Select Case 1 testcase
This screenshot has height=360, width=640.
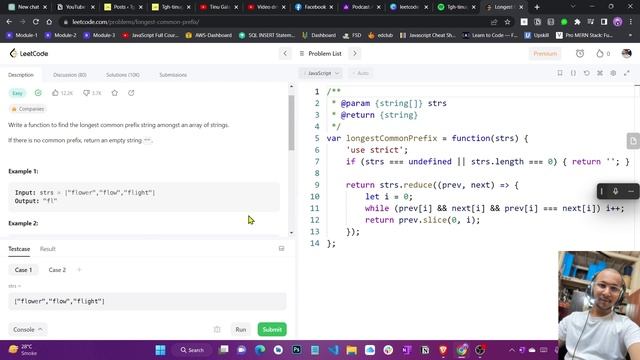23,270
